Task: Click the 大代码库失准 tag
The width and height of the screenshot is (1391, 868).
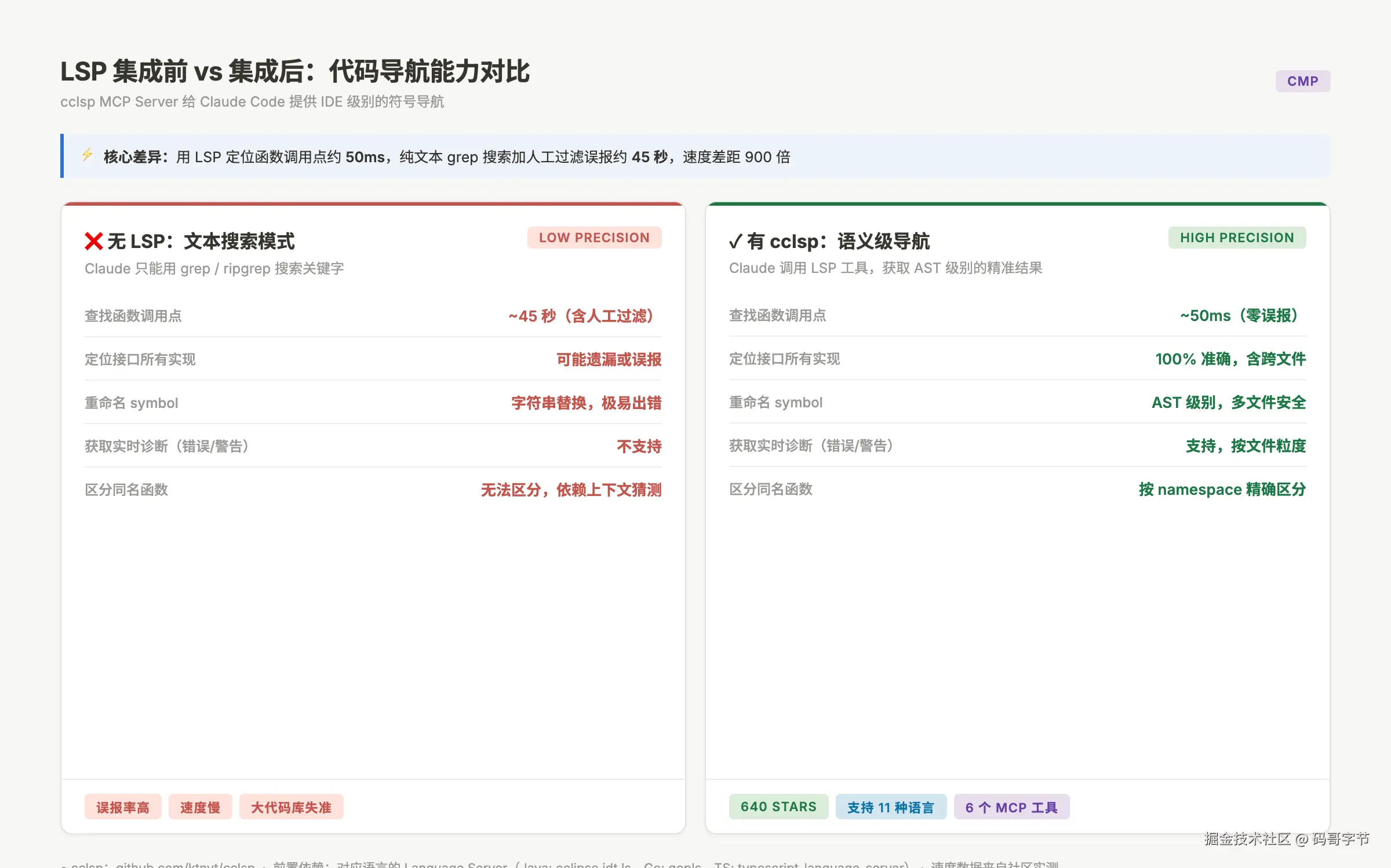Action: click(291, 807)
